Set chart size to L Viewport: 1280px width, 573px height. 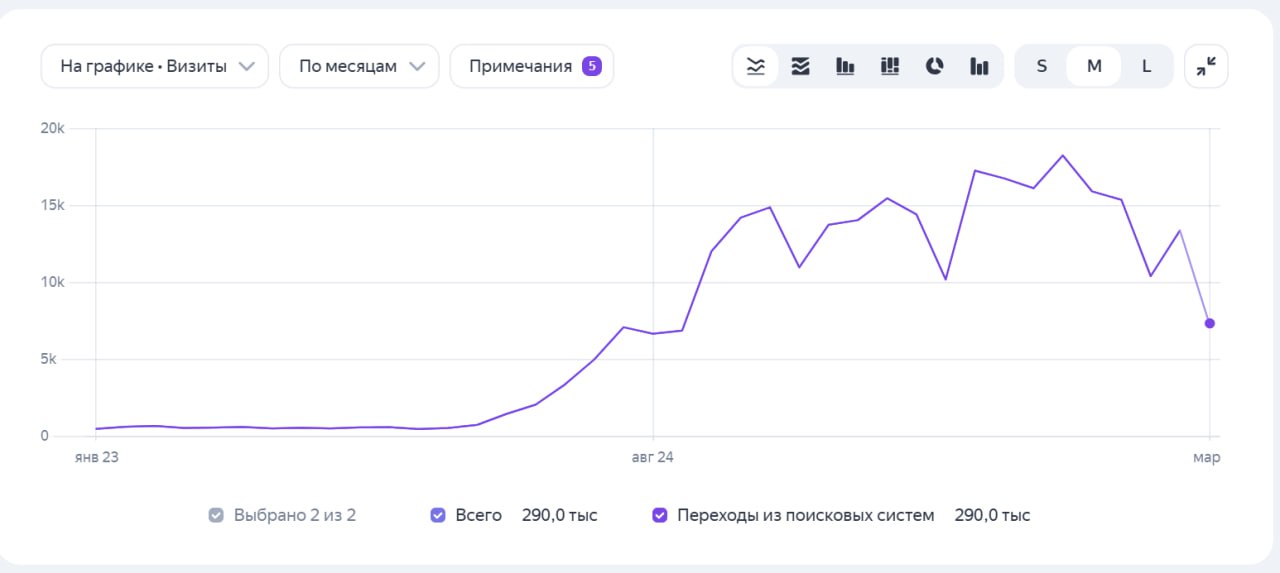pos(1146,67)
